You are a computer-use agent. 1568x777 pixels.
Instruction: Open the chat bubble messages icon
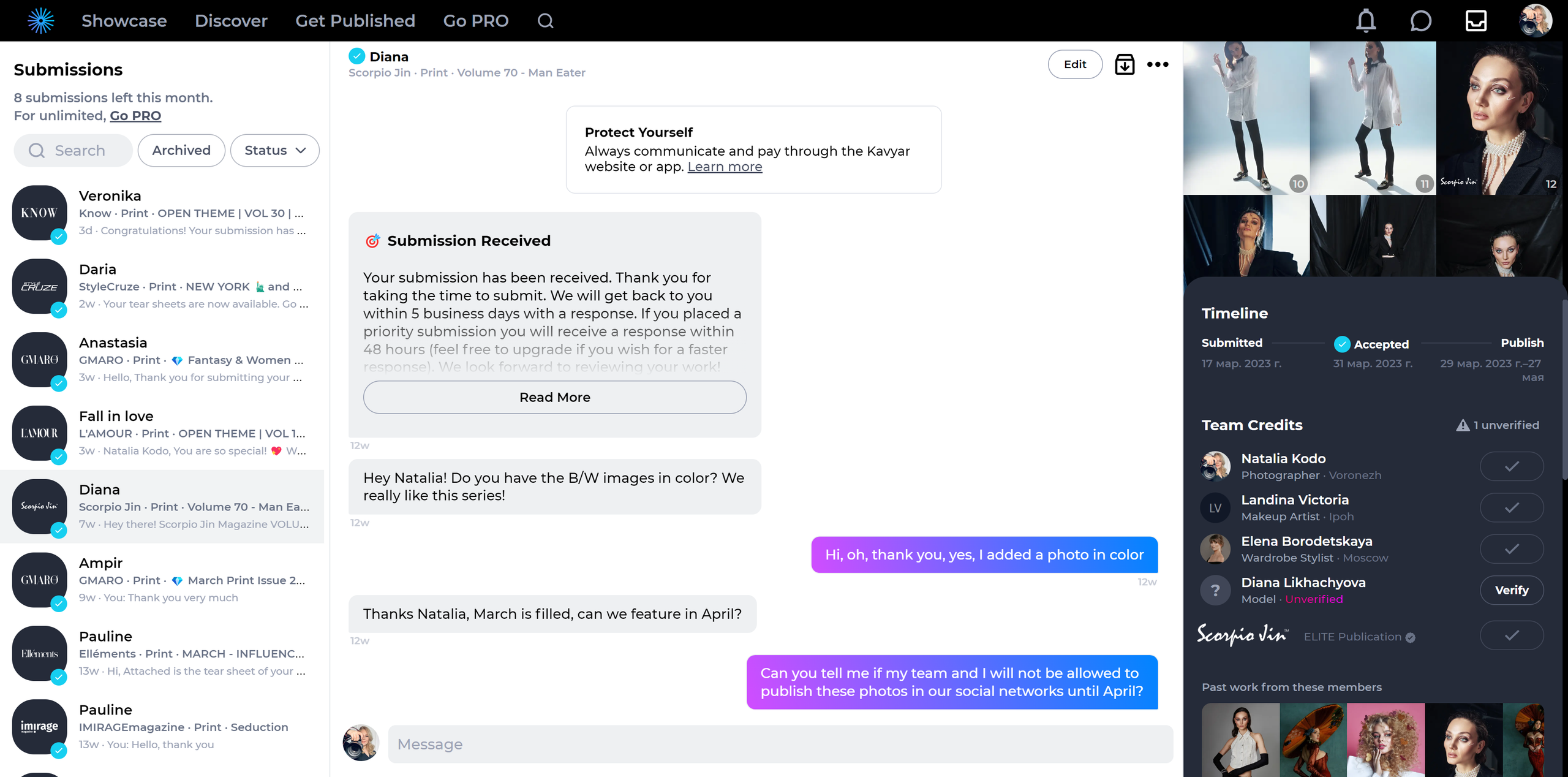click(x=1421, y=21)
